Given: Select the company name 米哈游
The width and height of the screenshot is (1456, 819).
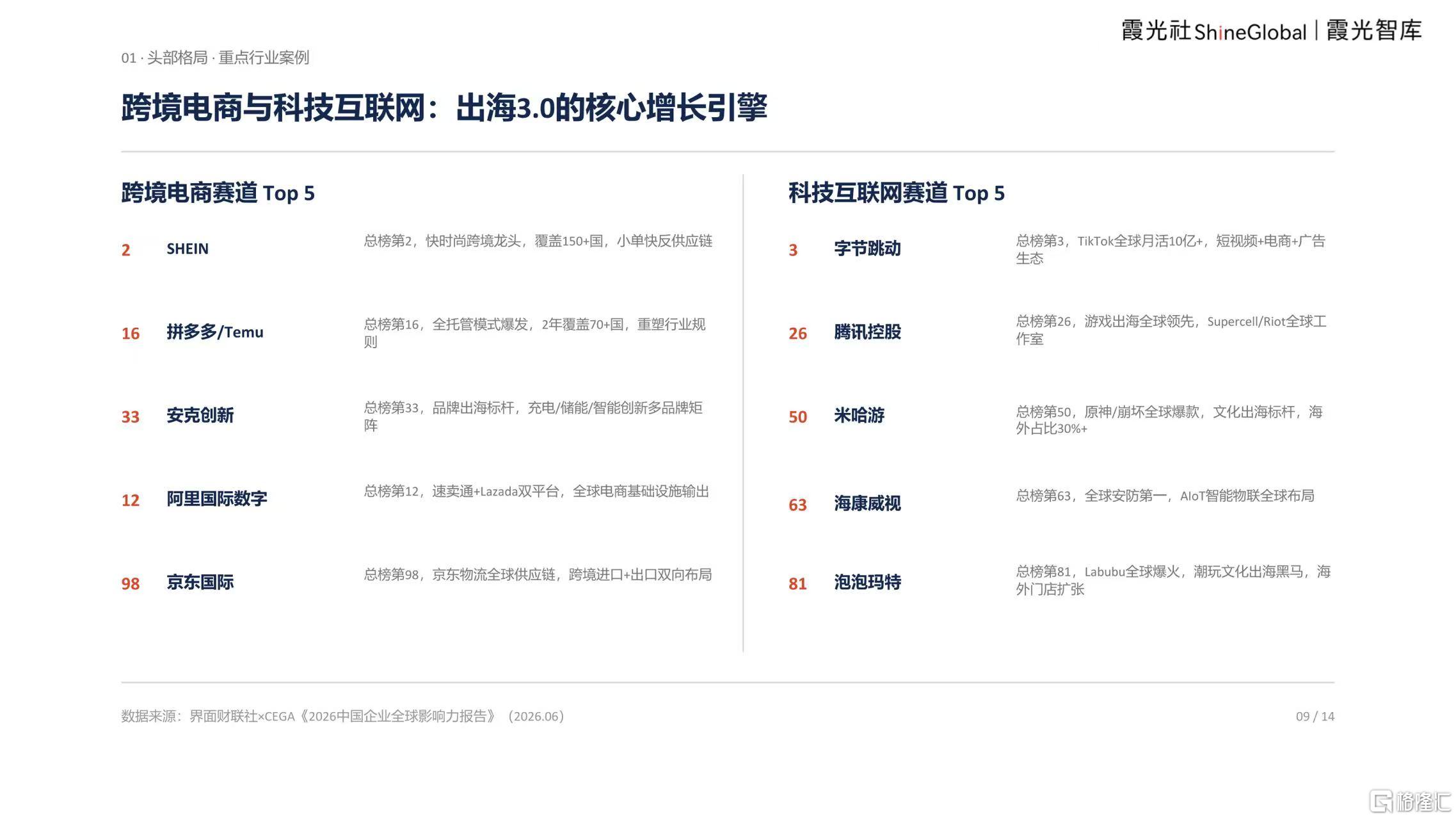Looking at the screenshot, I should tap(859, 415).
